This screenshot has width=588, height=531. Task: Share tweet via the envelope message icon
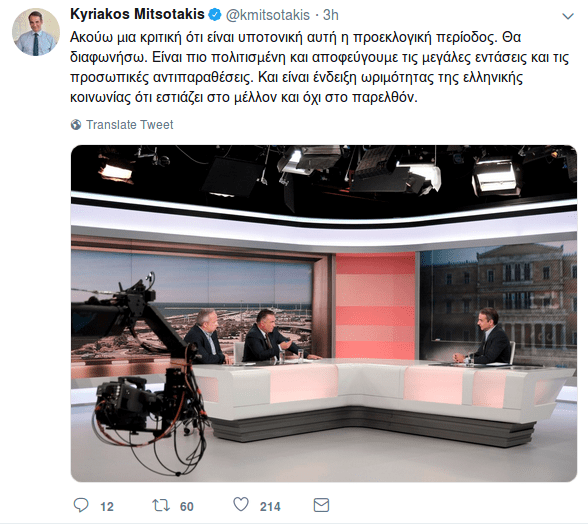(x=321, y=505)
